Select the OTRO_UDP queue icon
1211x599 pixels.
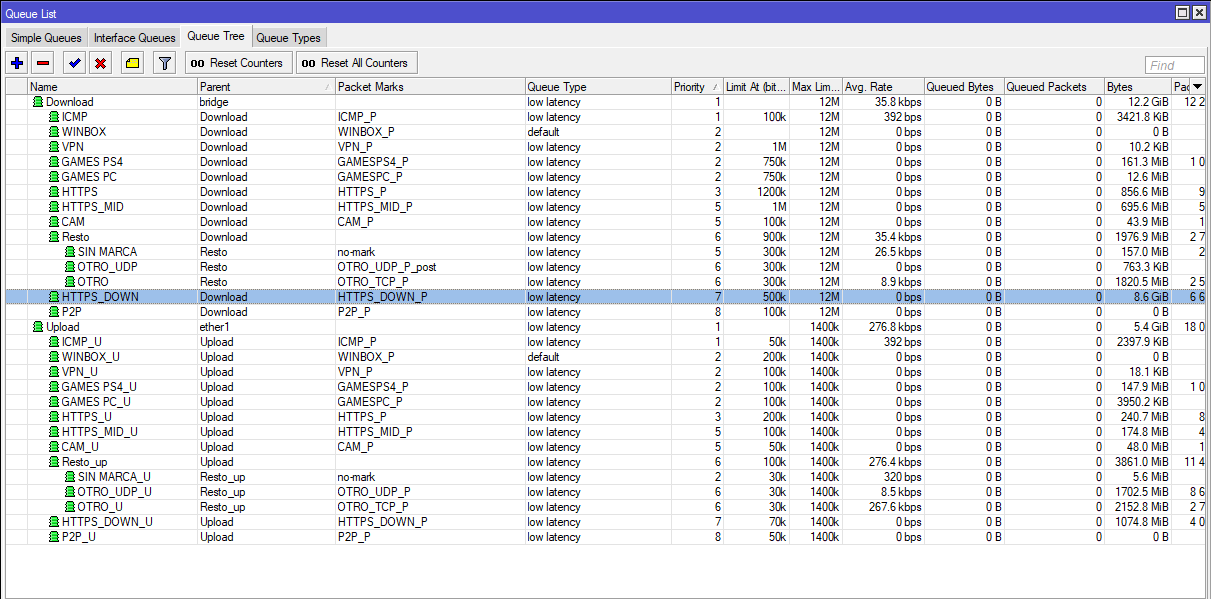[x=70, y=267]
